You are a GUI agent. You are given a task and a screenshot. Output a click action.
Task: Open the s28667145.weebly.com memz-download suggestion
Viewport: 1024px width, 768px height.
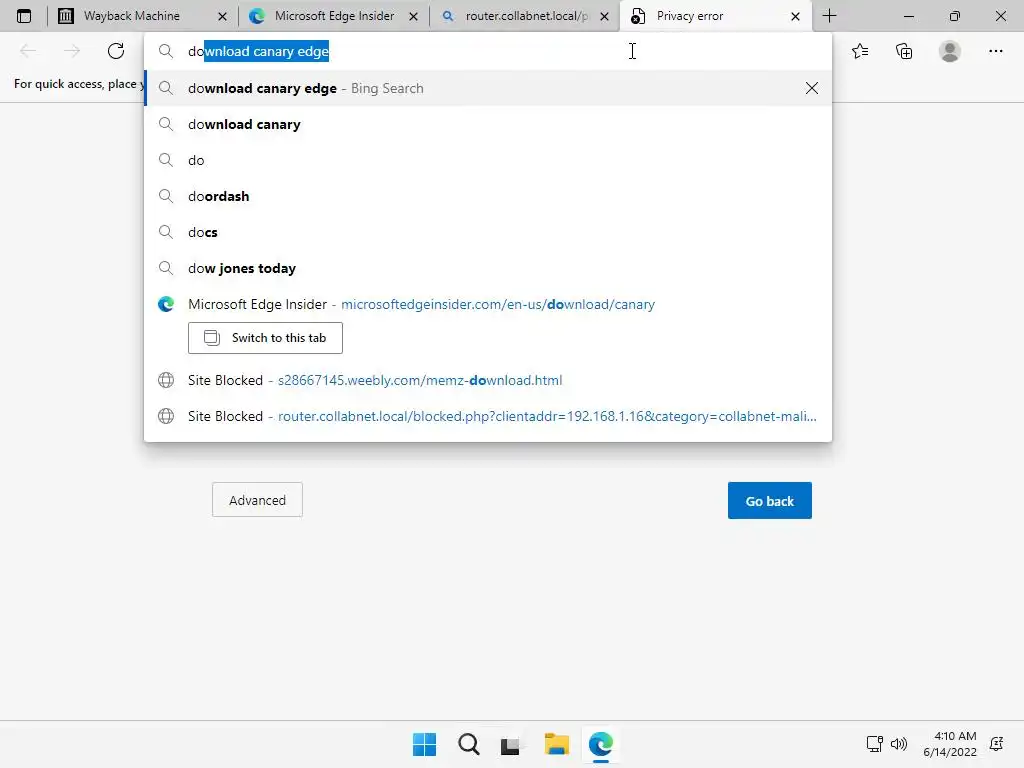pyautogui.click(x=488, y=380)
